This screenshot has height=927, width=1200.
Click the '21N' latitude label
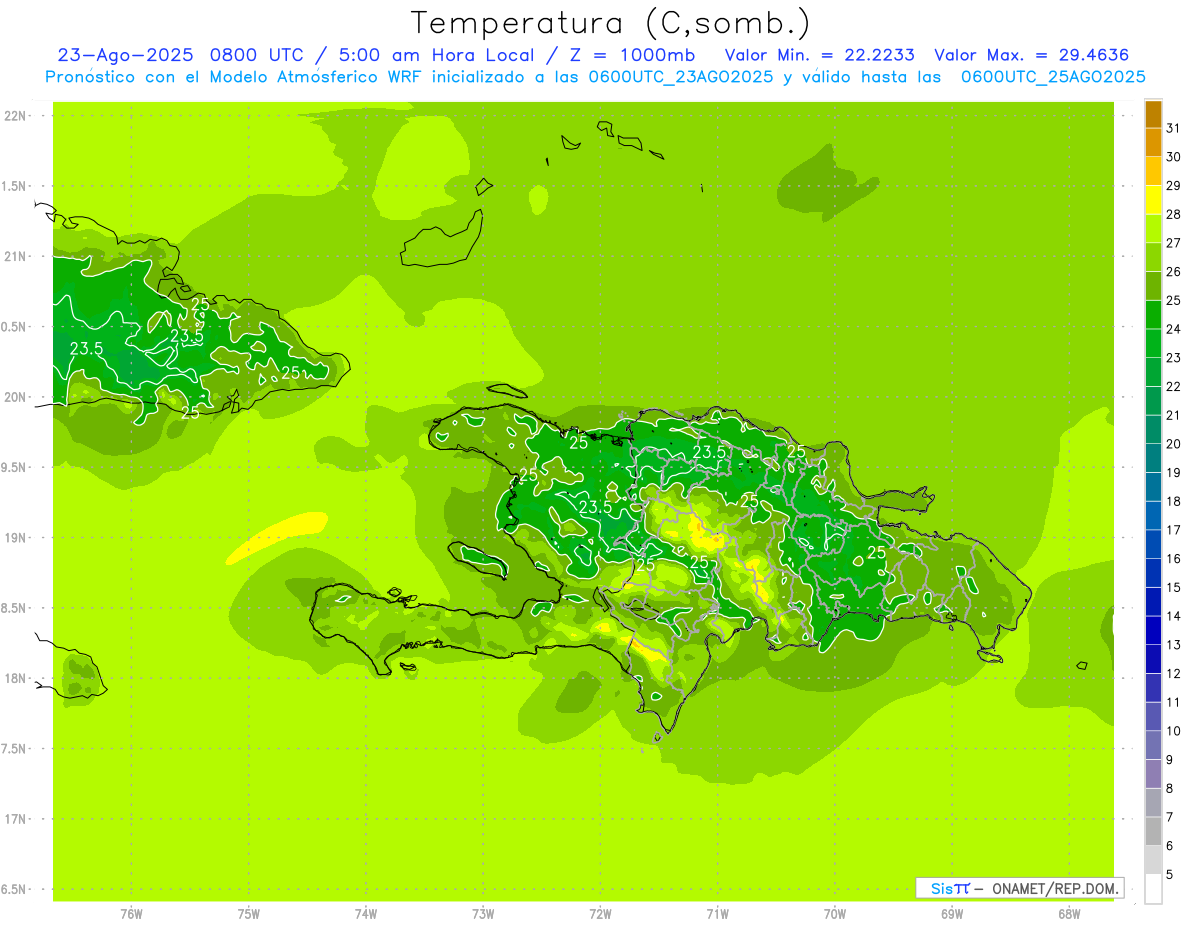tap(14, 257)
